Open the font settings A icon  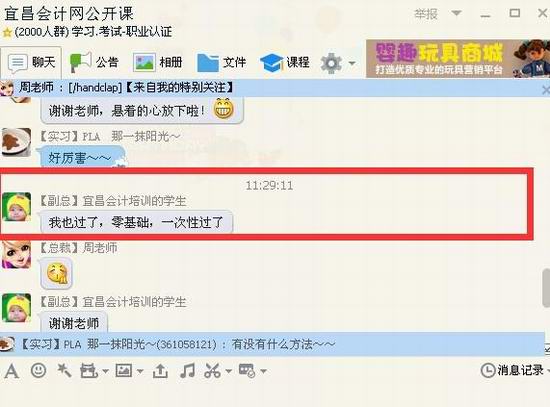pos(12,371)
